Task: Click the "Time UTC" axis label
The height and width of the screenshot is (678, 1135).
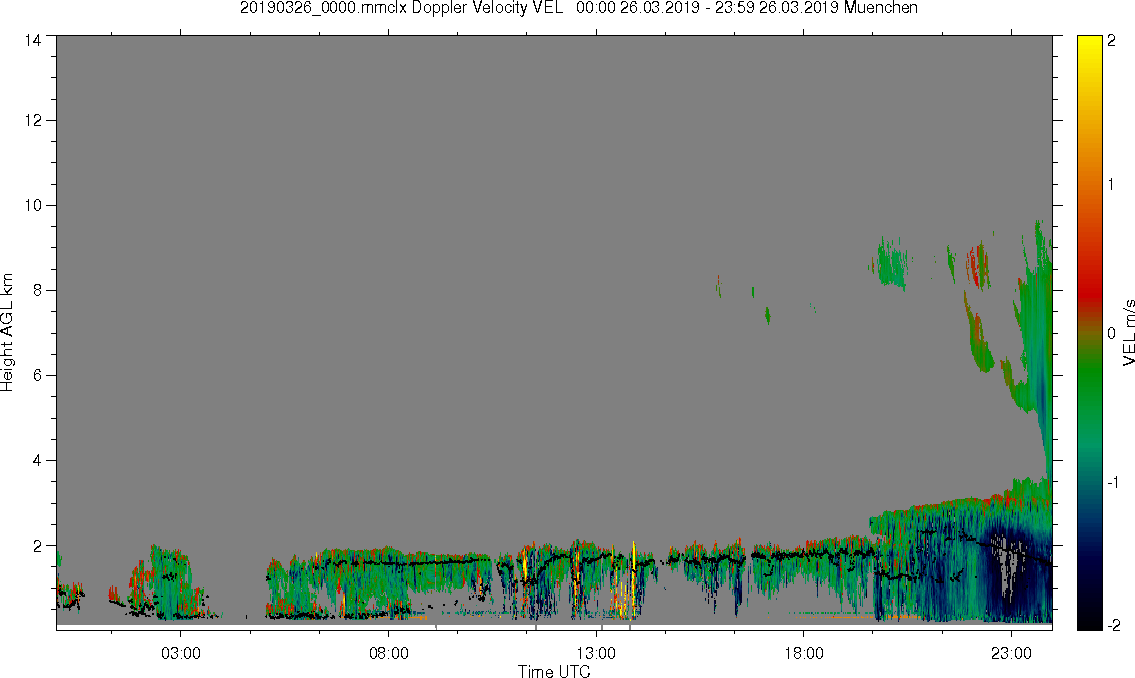Action: 554,671
